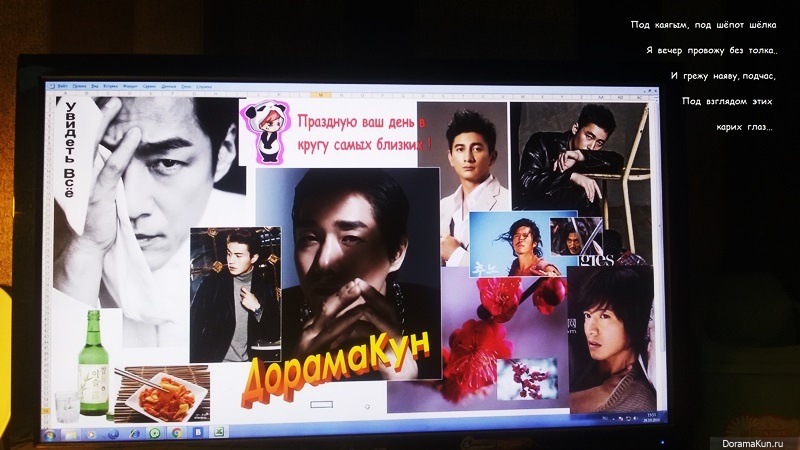Viewport: 800px width, 450px height.
Task: Select the Увидеть Всё vertical text
Action: 70,149
